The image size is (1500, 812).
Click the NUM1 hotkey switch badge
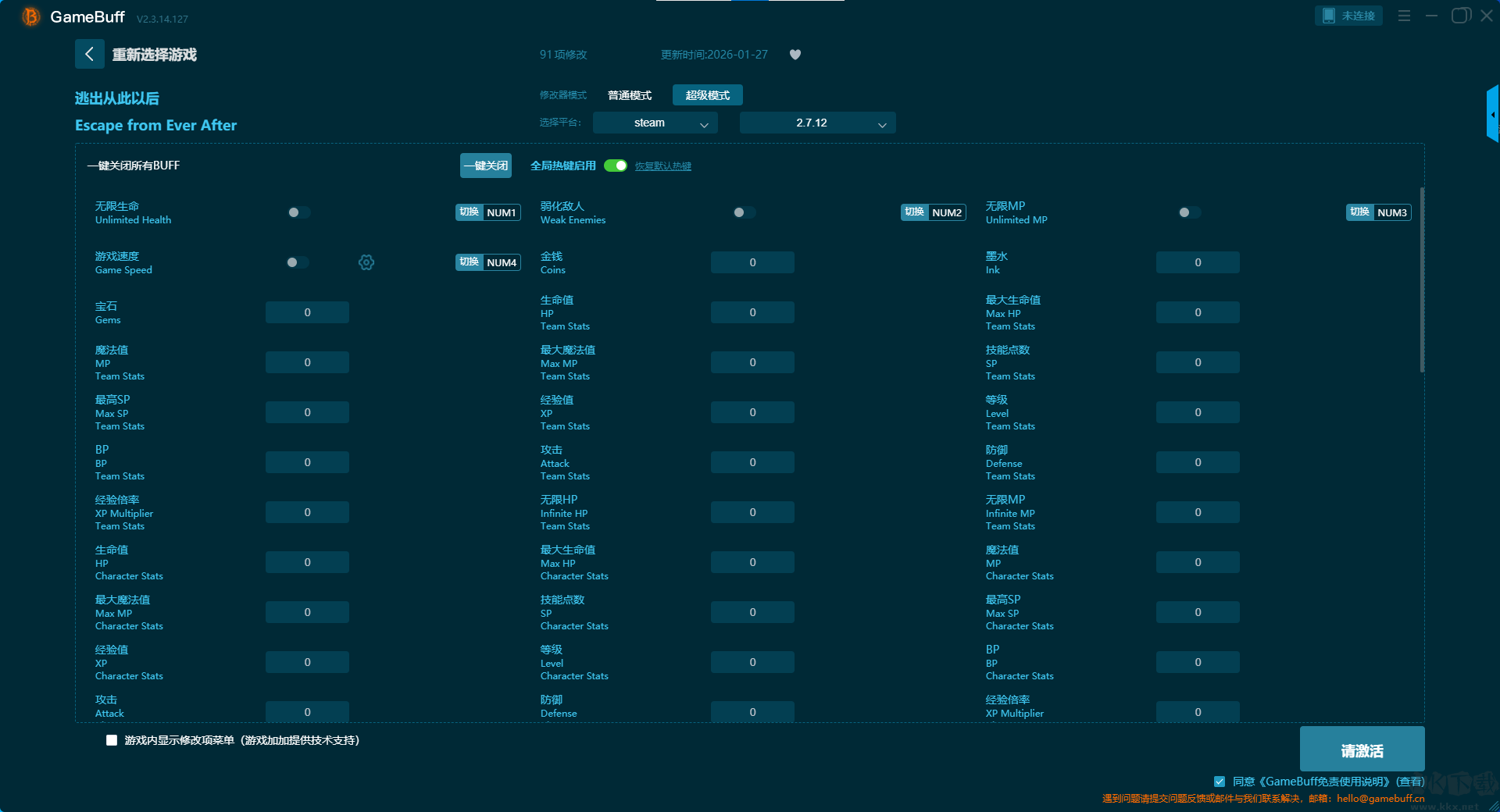pos(487,212)
